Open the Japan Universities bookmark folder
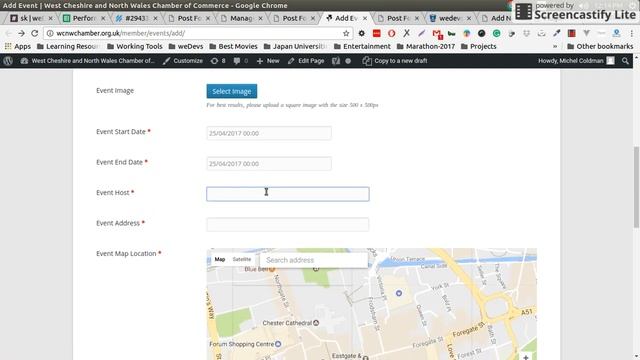This screenshot has height=360, width=640. tap(296, 47)
